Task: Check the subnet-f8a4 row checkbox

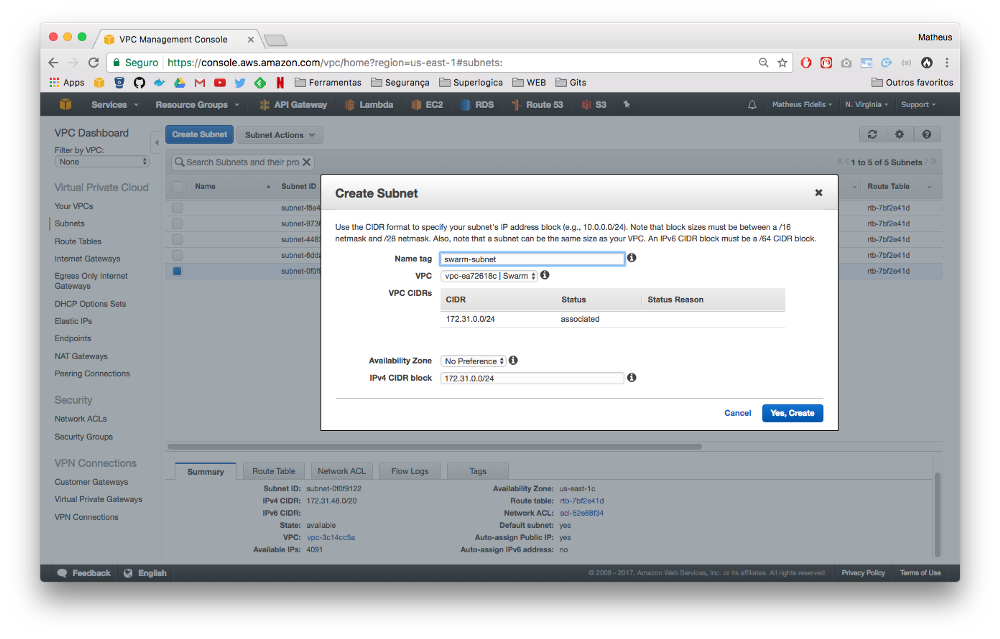Action: (x=177, y=208)
